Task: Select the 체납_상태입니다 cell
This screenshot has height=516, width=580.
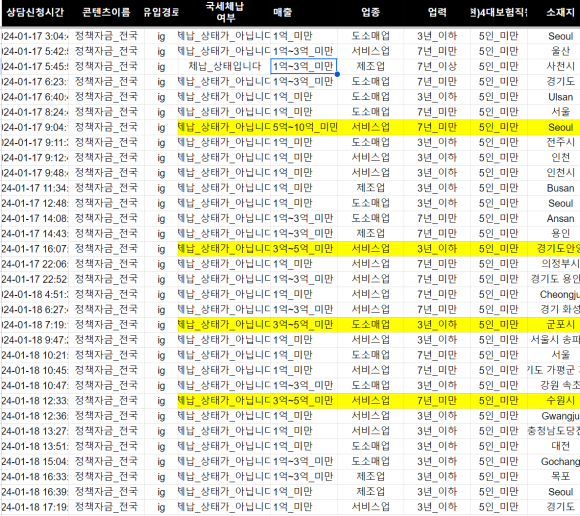Action: [x=224, y=67]
